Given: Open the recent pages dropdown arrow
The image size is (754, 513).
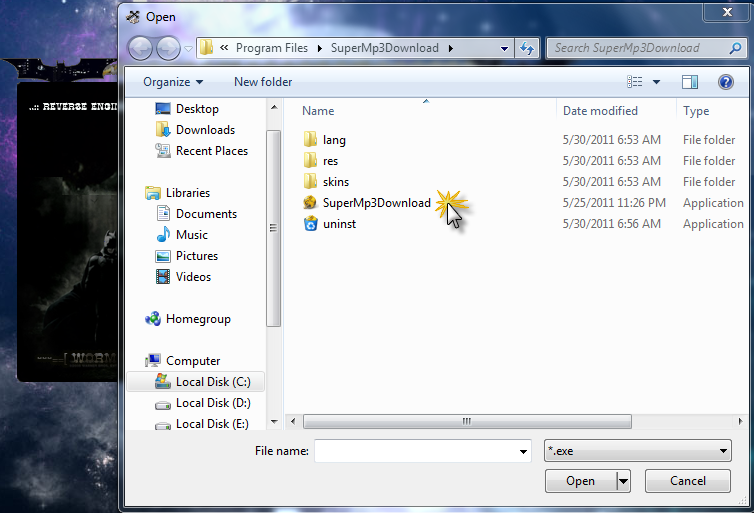Looking at the screenshot, I should coord(188,48).
